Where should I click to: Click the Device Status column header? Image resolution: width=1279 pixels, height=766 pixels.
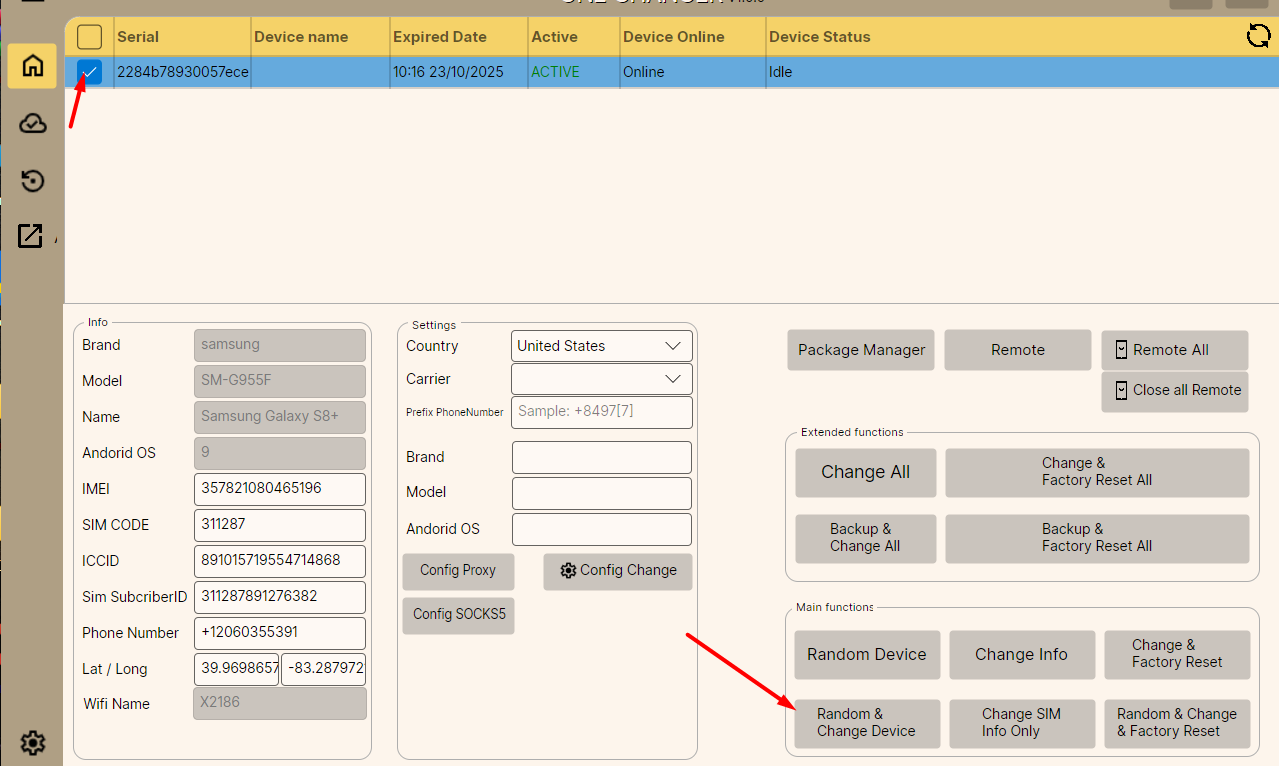click(819, 37)
